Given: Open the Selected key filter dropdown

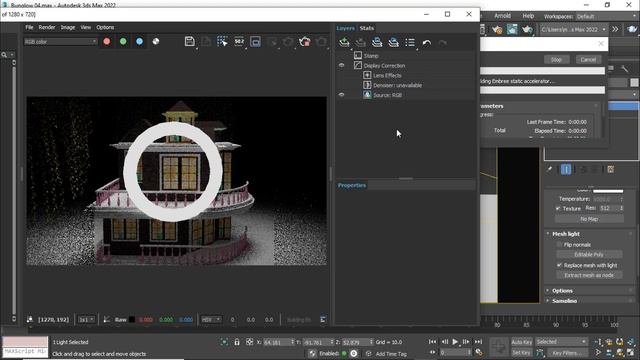Looking at the screenshot, I should coord(561,342).
